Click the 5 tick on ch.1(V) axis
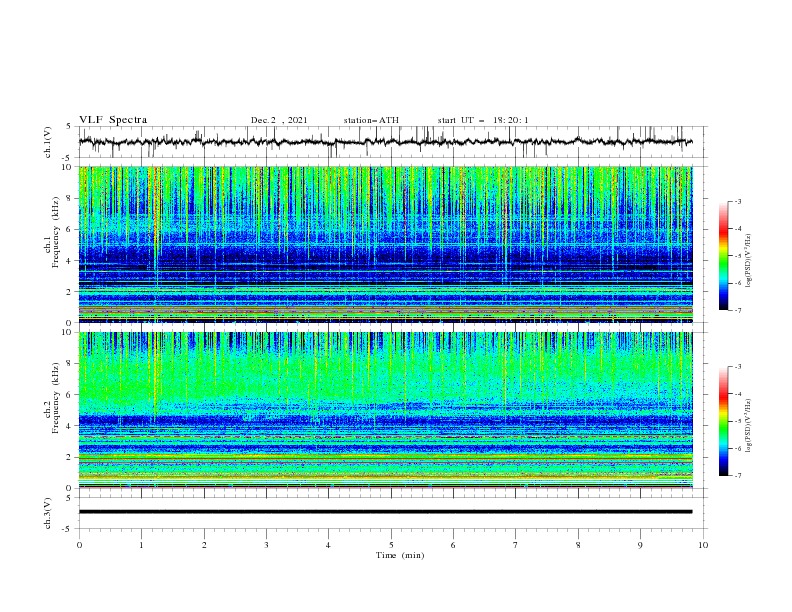 point(69,127)
